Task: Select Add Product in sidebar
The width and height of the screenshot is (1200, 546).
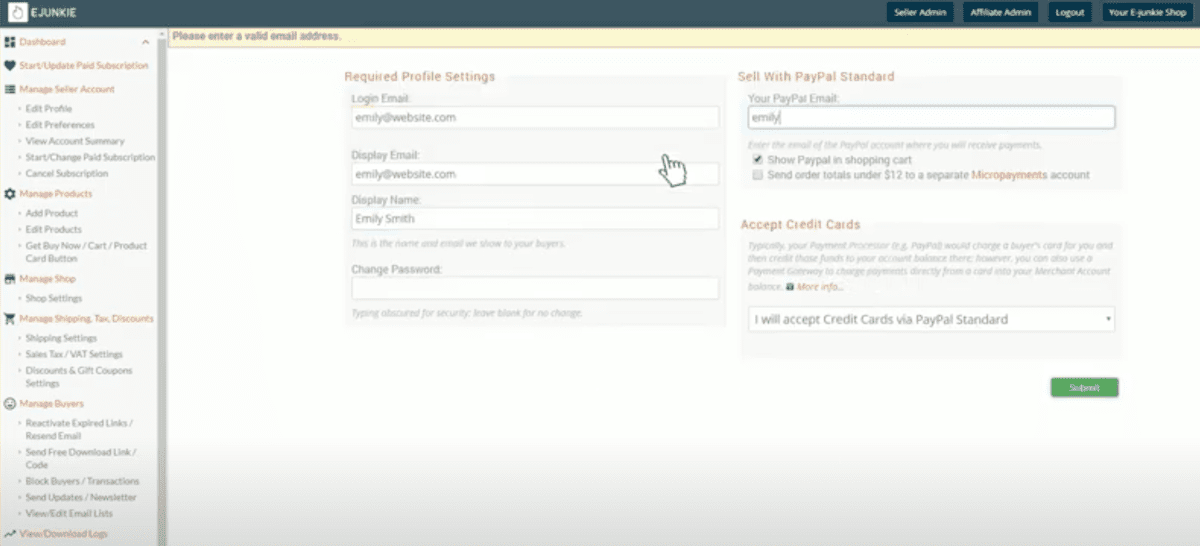Action: point(52,213)
